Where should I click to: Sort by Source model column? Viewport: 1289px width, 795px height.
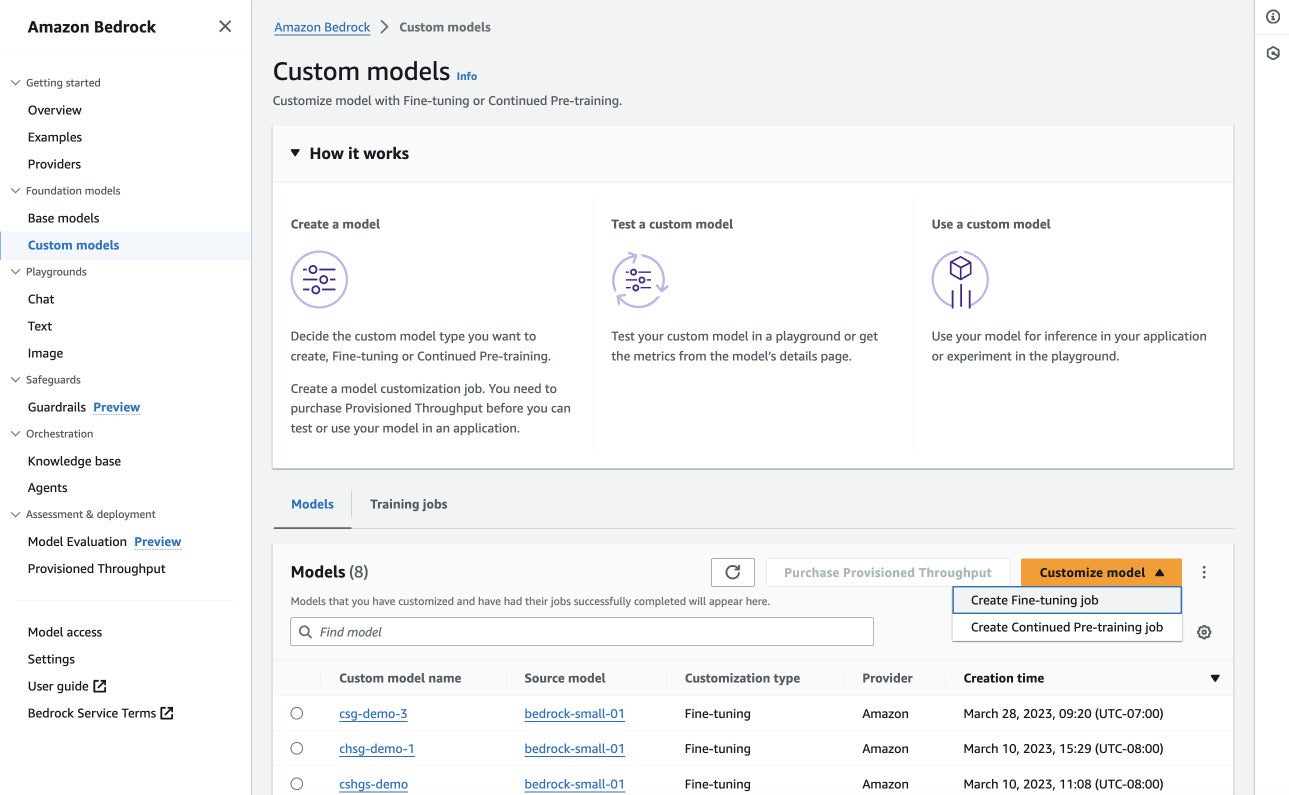point(565,678)
